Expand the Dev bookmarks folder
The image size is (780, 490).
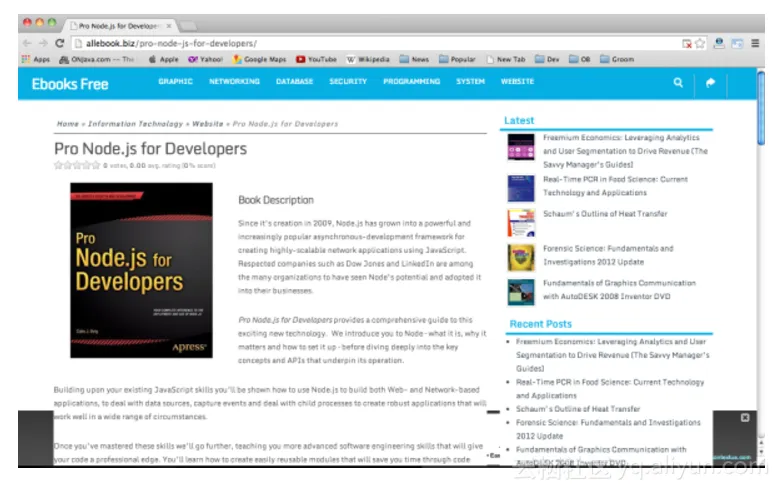(x=546, y=59)
